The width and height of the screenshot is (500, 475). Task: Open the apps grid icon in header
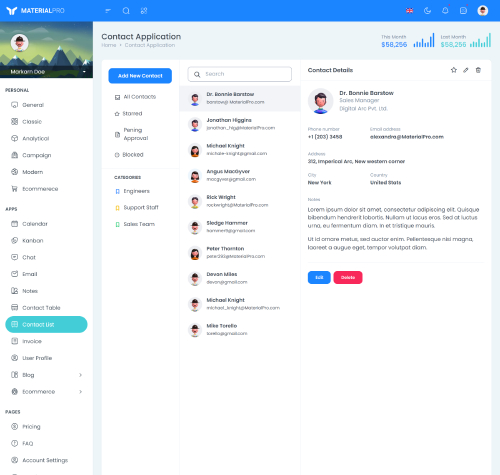144,11
